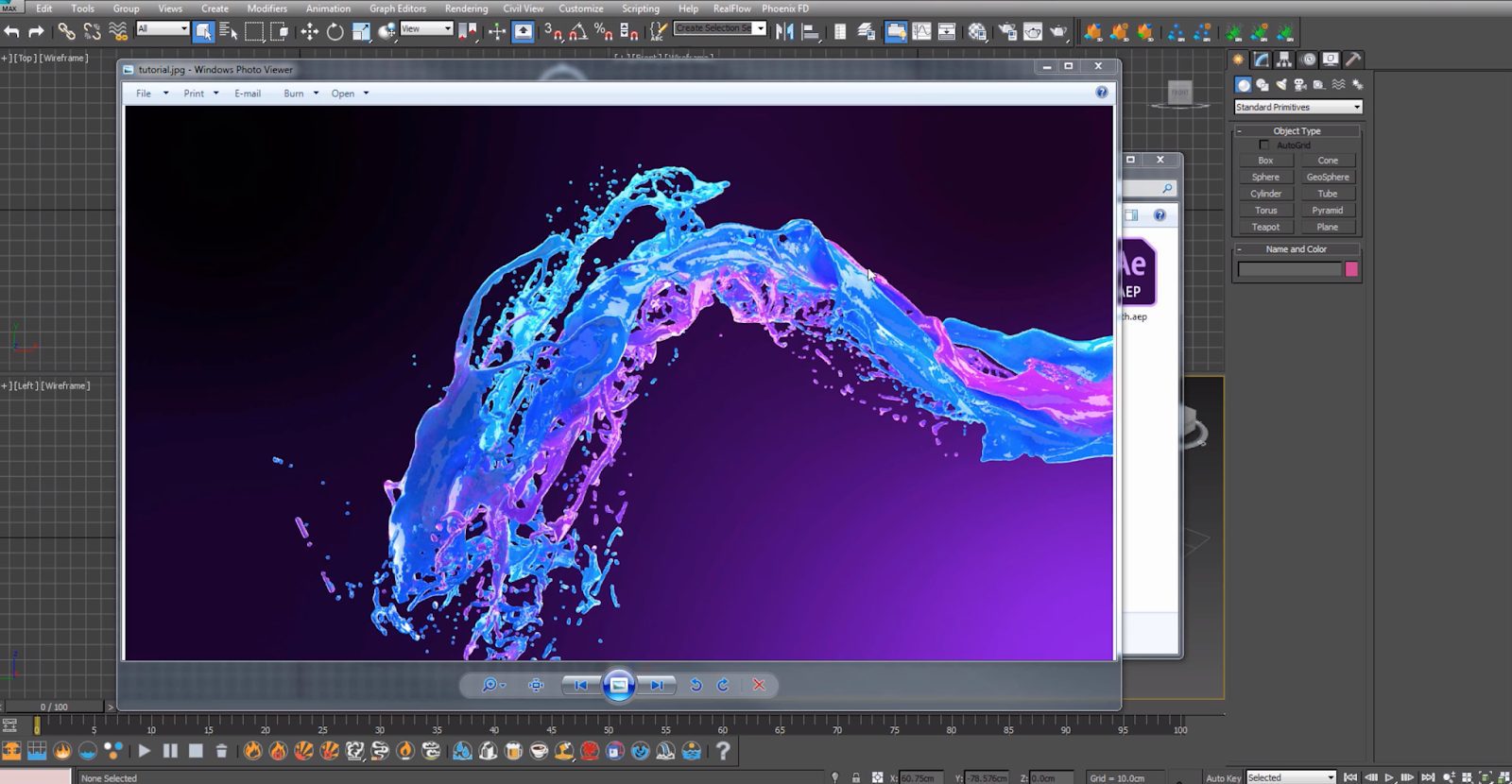Click Next image arrow in Photo Viewer
Viewport: 1512px width, 784px height.
[x=657, y=685]
